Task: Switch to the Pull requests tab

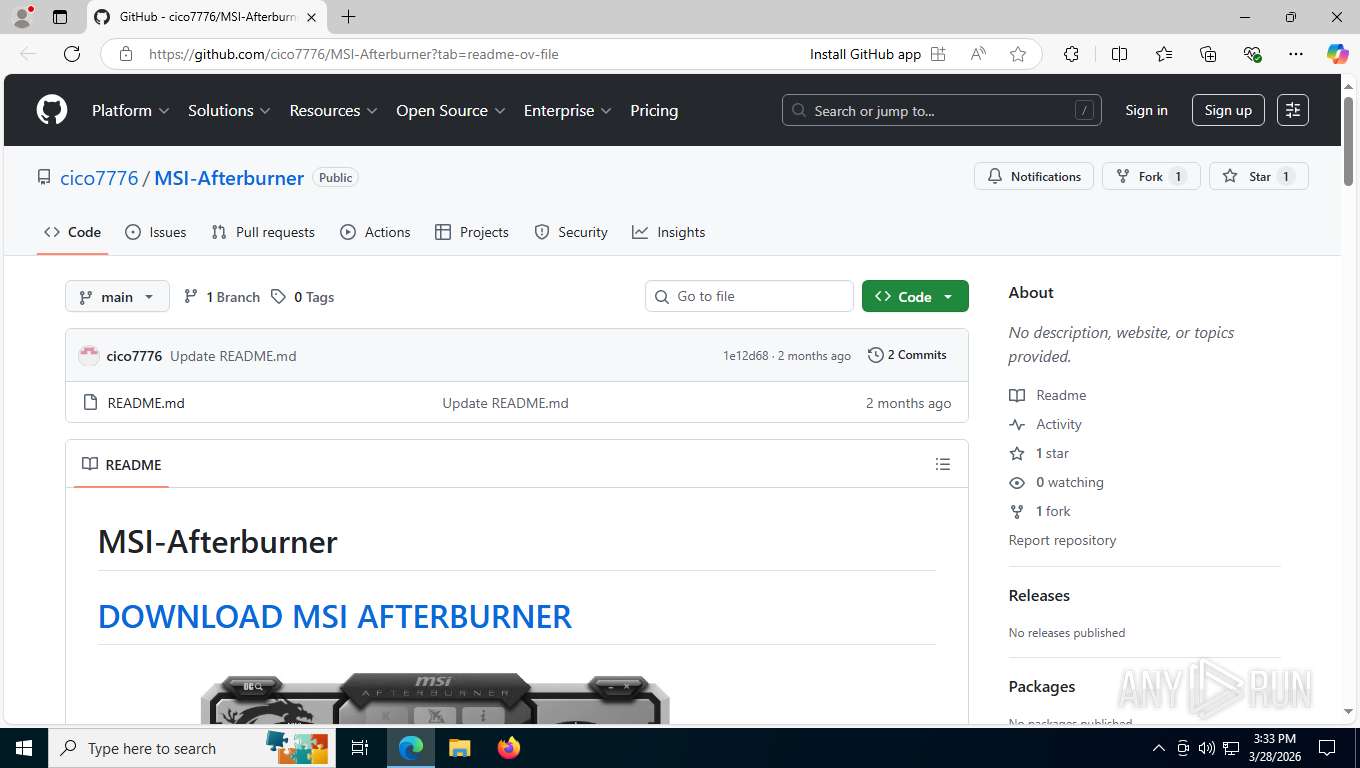Action: tap(263, 232)
